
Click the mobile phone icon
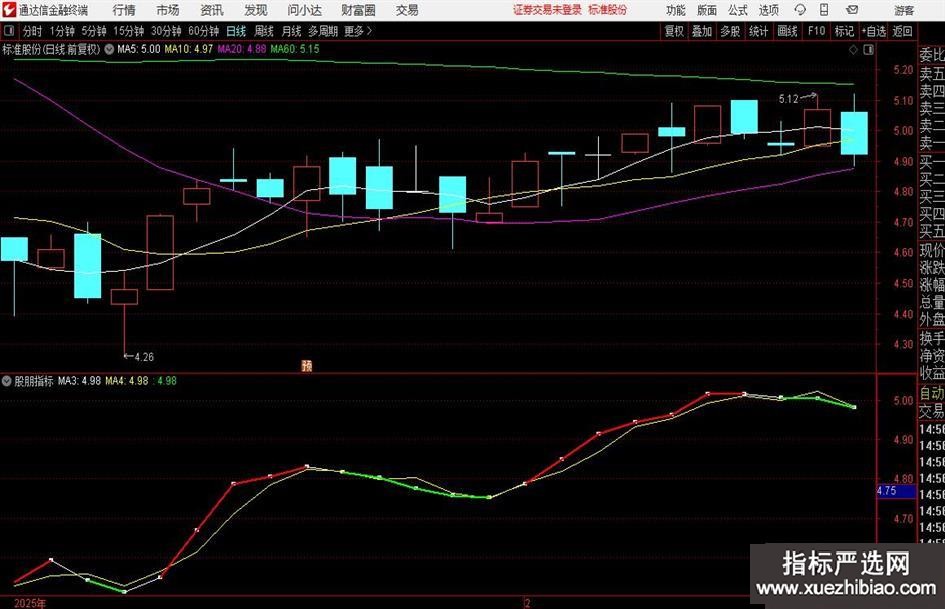[x=824, y=10]
